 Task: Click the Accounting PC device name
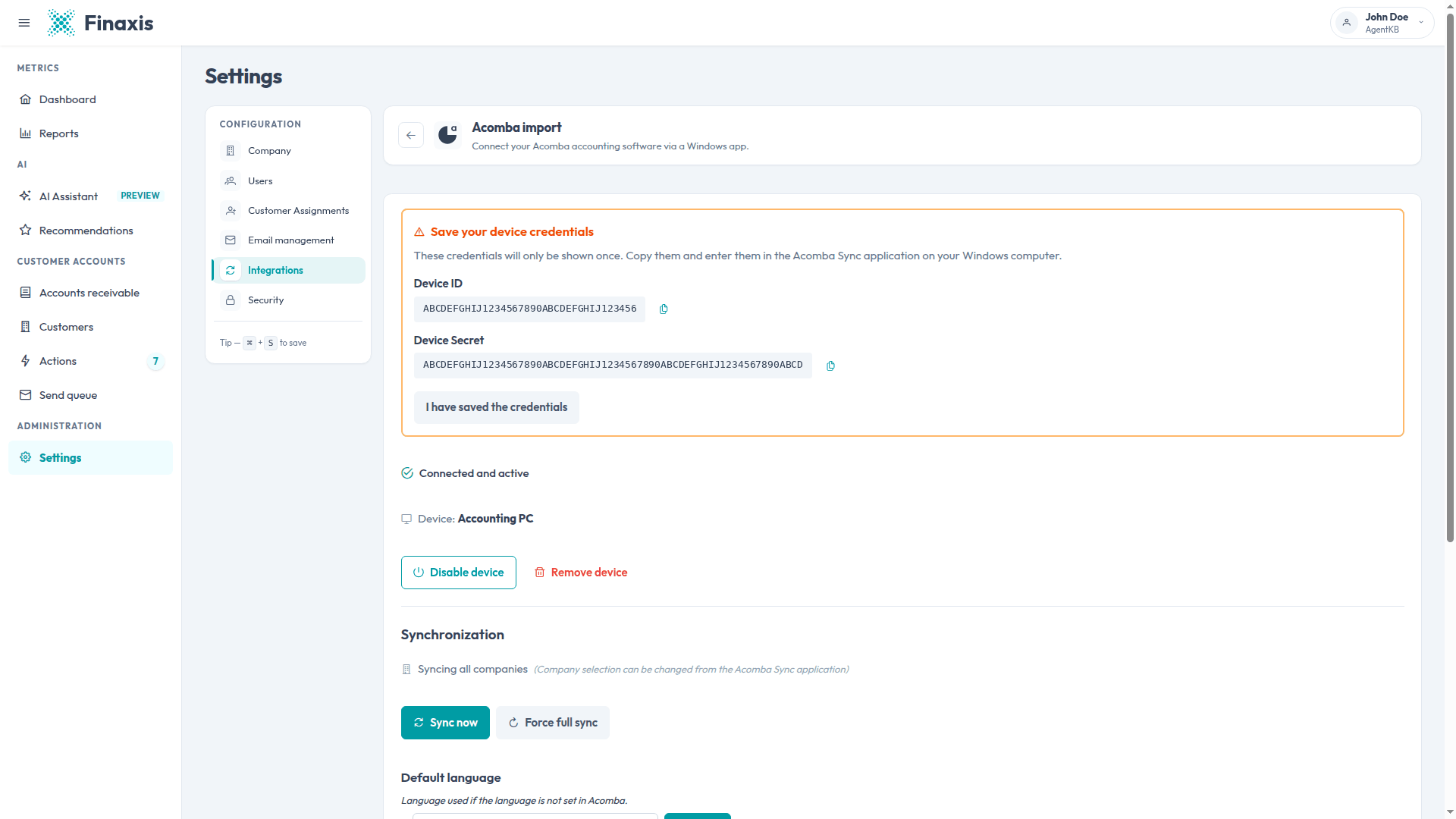[x=496, y=519]
